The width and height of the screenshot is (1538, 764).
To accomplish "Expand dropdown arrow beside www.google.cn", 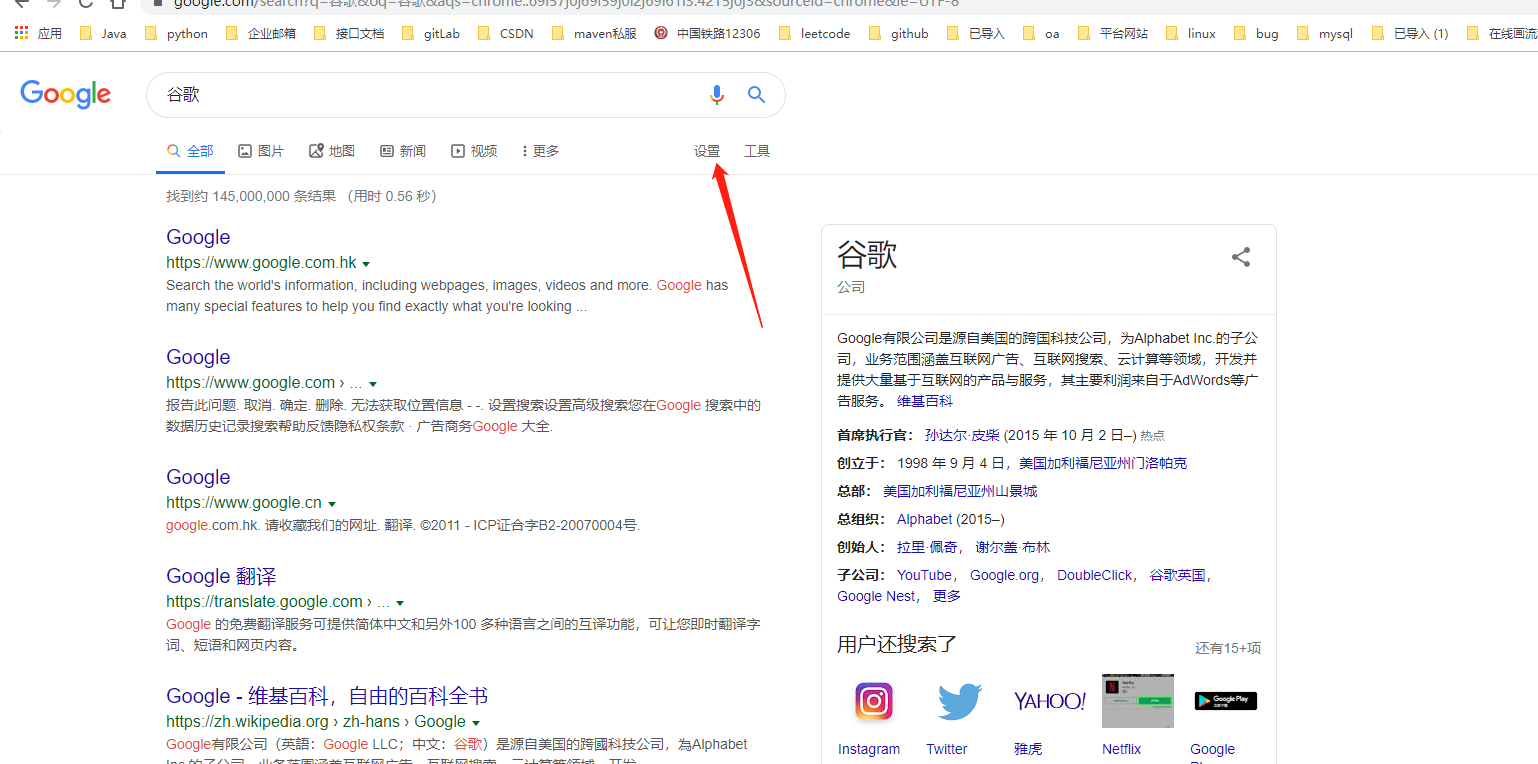I will (332, 504).
